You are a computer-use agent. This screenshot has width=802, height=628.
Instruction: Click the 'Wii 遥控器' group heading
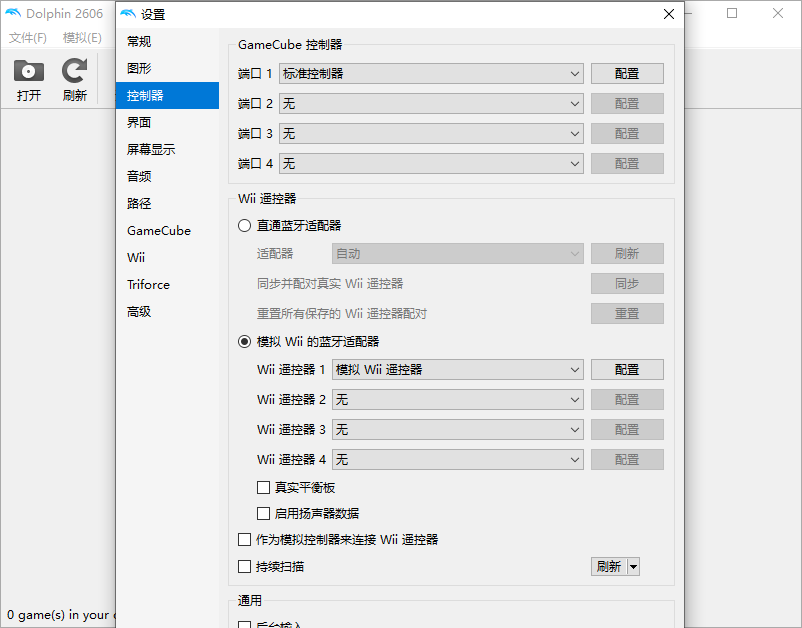pyautogui.click(x=267, y=198)
